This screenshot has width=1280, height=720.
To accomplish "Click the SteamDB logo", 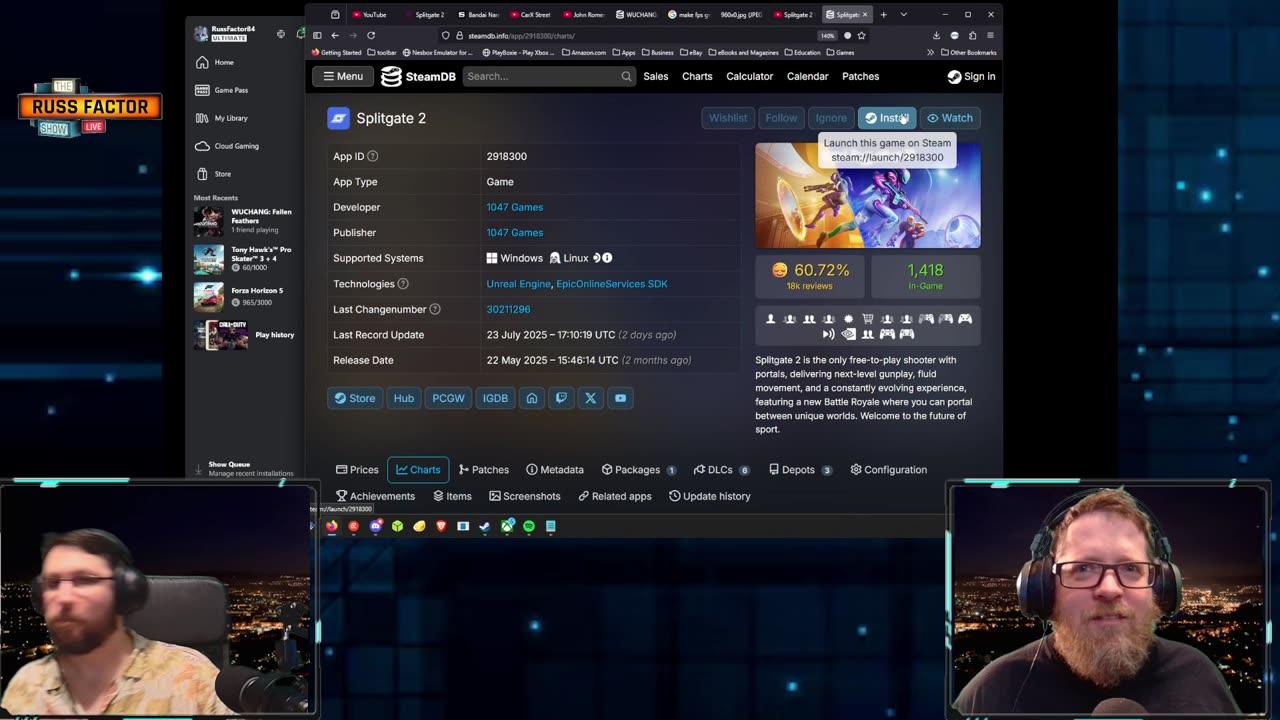I will coord(418,76).
